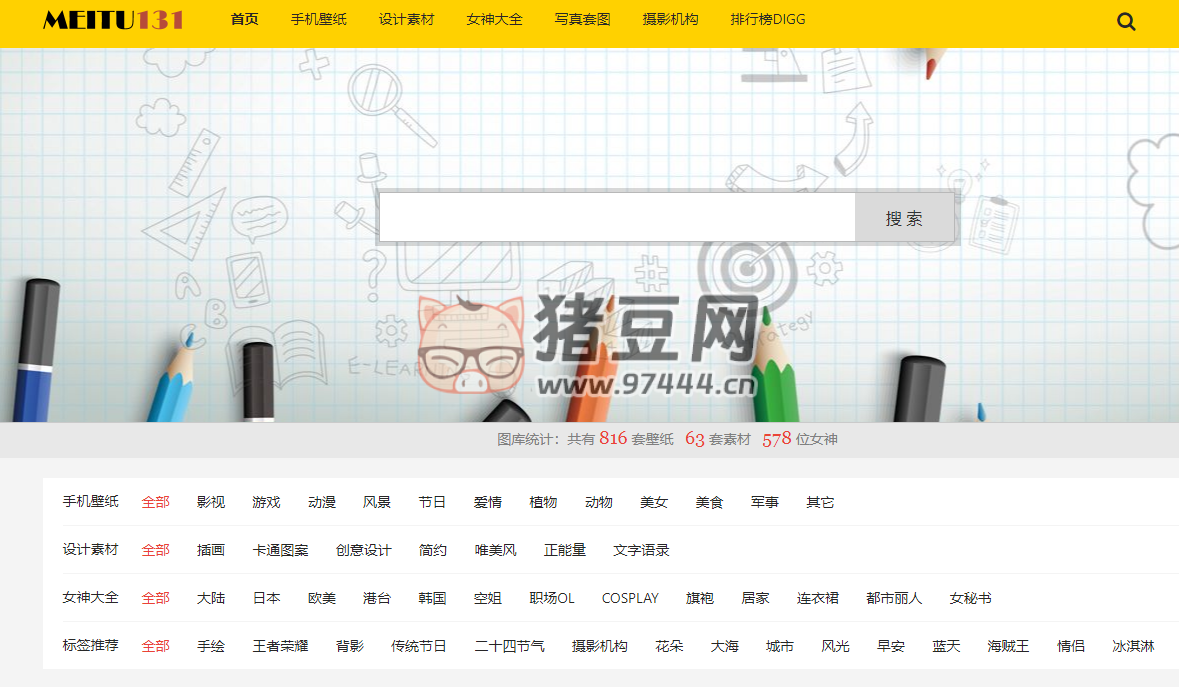This screenshot has height=687, width=1179.
Task: Open the 首页 menu item
Action: coord(244,19)
